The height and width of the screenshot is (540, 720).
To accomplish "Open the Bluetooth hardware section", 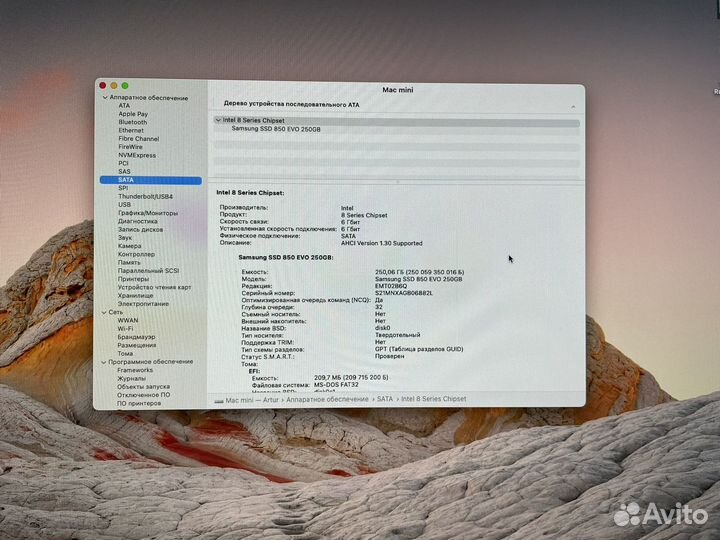I will pyautogui.click(x=133, y=122).
